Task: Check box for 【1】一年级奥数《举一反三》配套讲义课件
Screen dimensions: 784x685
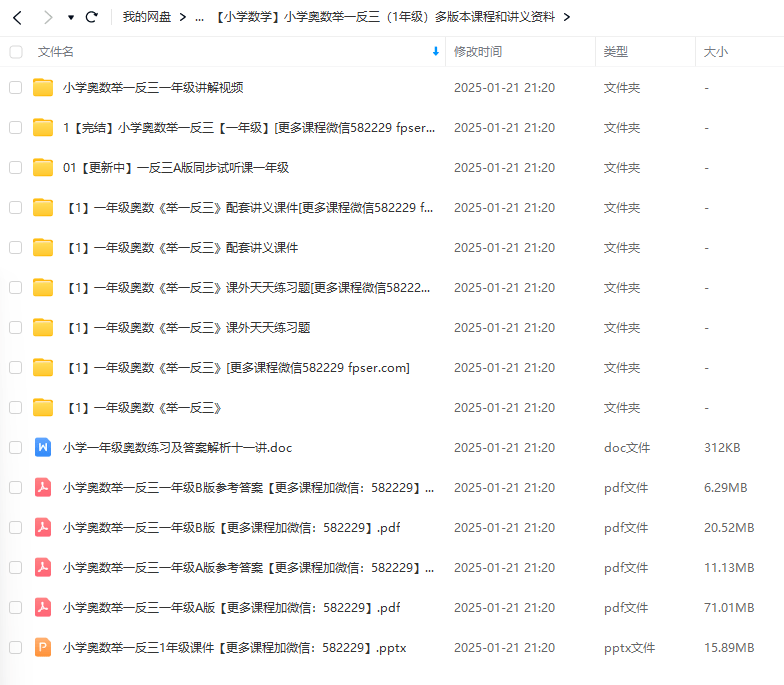Action: click(16, 248)
